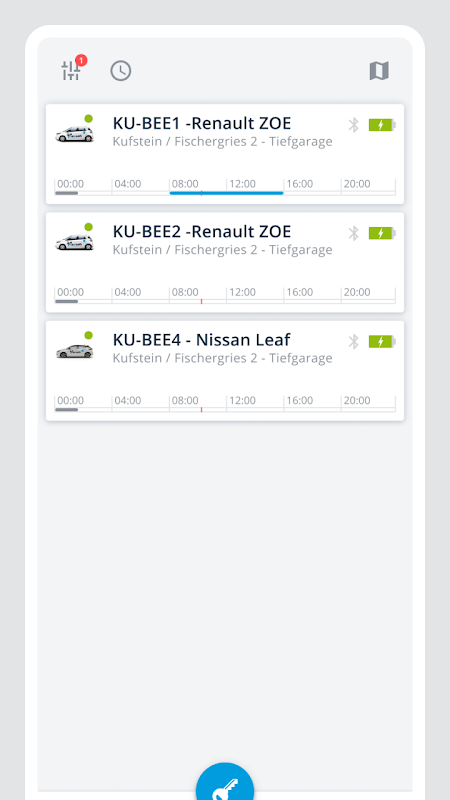Switch to map view icon

pos(379,70)
